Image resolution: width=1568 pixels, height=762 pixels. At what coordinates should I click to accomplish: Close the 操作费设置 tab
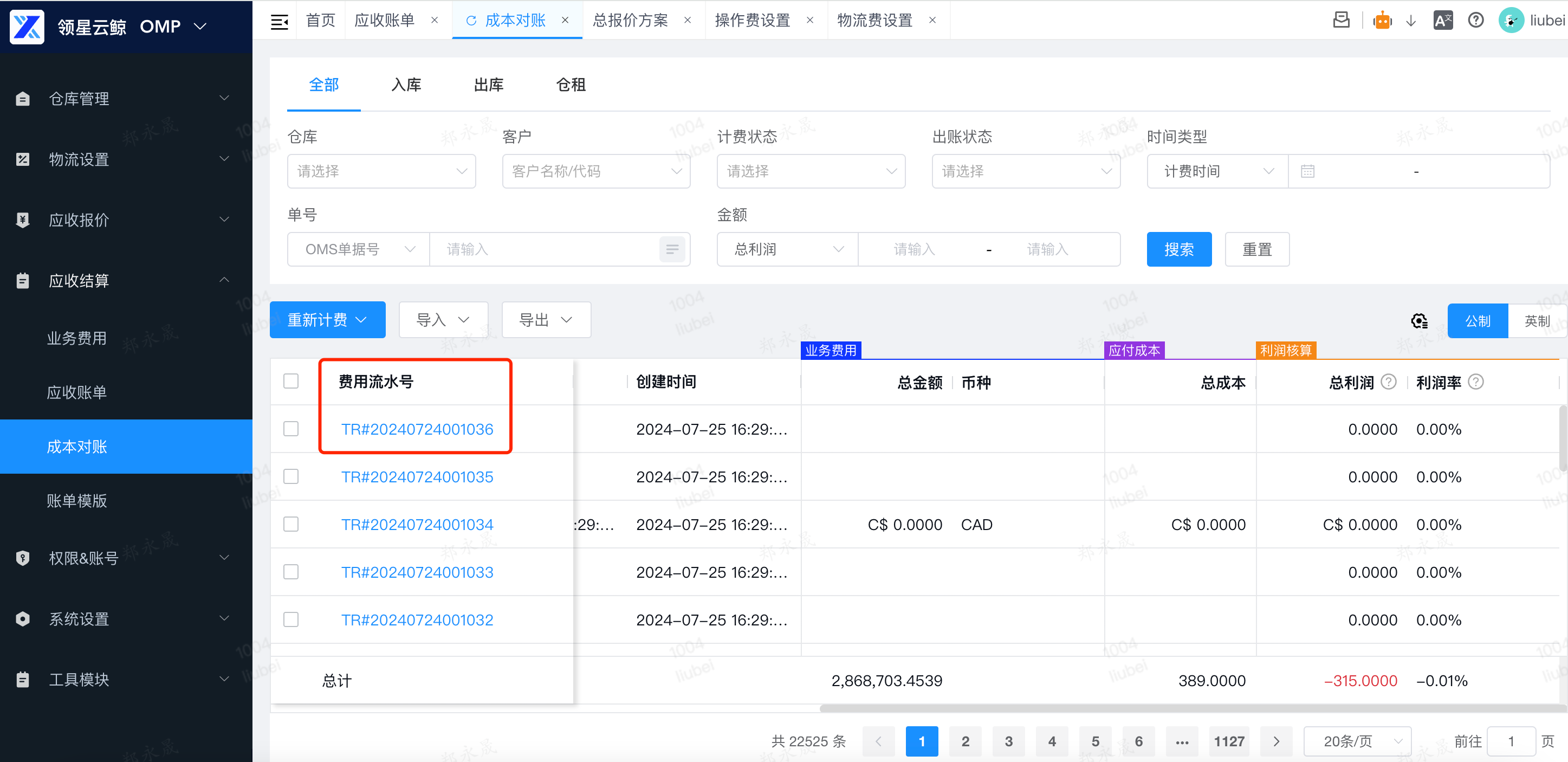coord(809,20)
